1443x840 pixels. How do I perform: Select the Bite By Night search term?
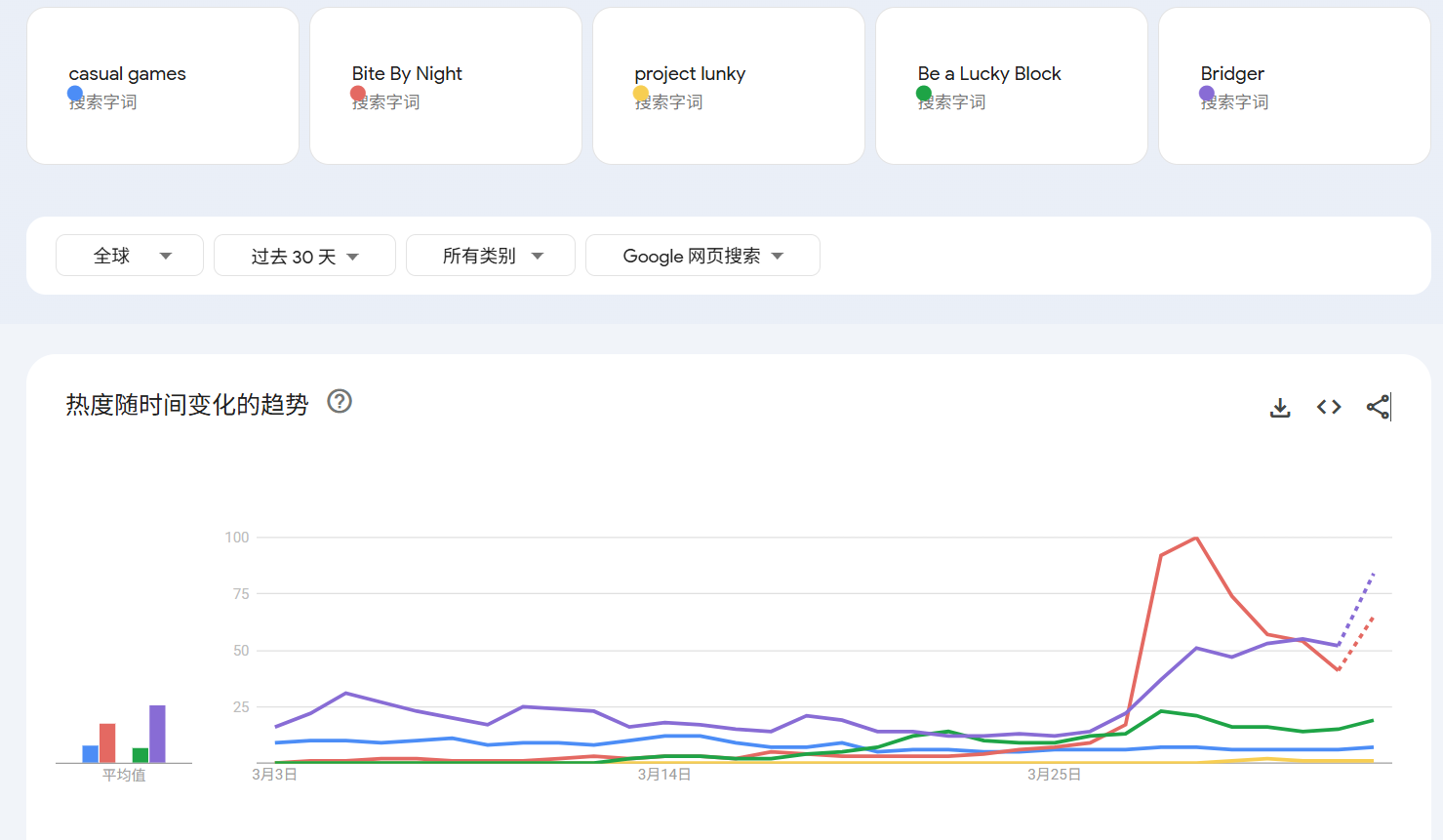[x=407, y=74]
